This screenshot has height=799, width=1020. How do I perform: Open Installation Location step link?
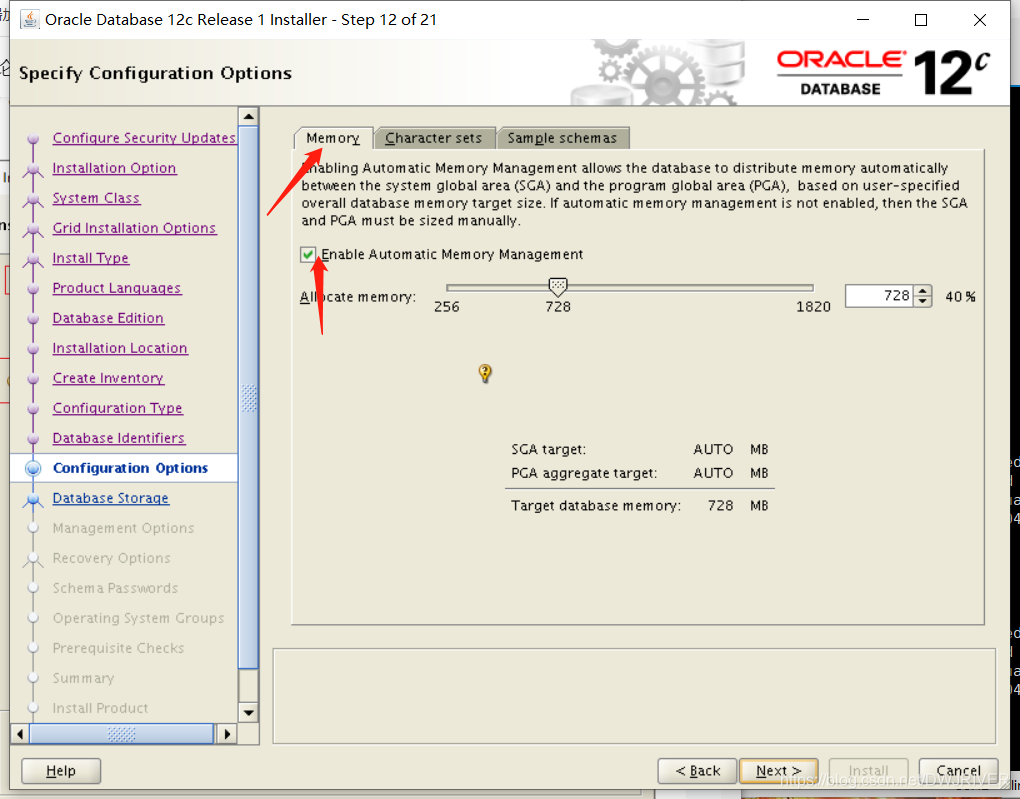pyautogui.click(x=120, y=348)
